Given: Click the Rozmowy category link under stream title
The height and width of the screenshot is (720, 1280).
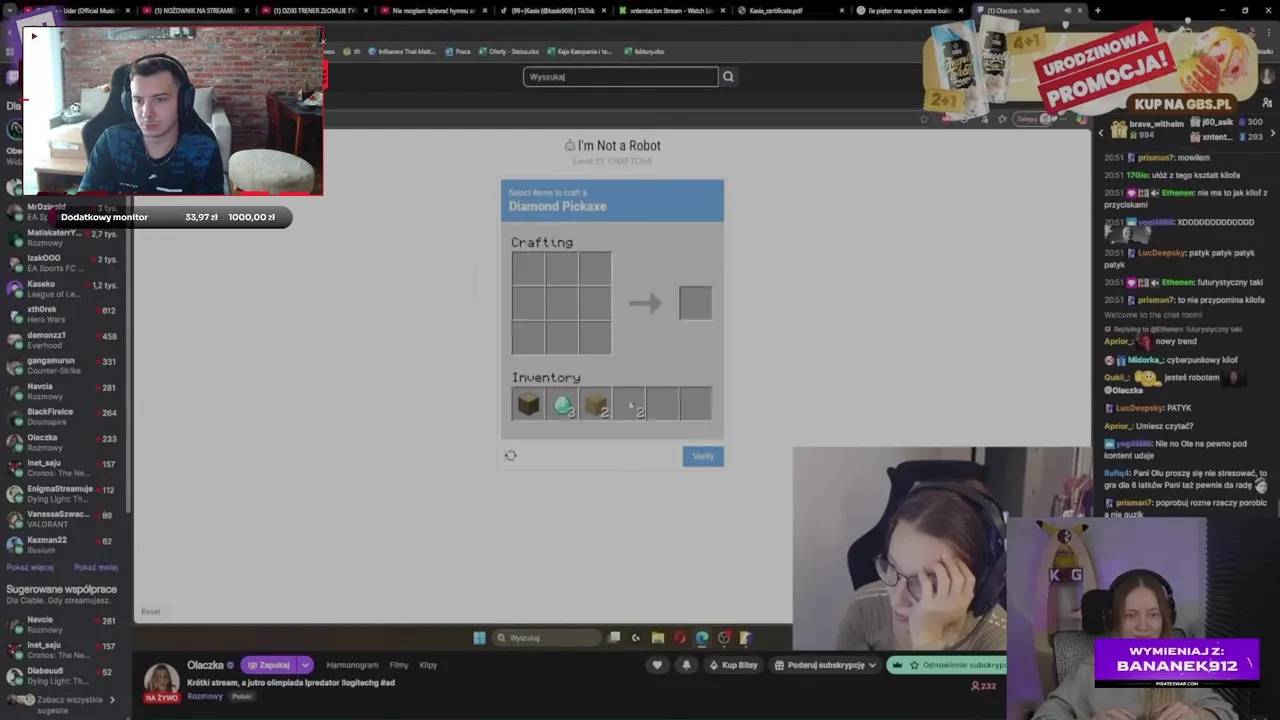Looking at the screenshot, I should pyautogui.click(x=205, y=696).
